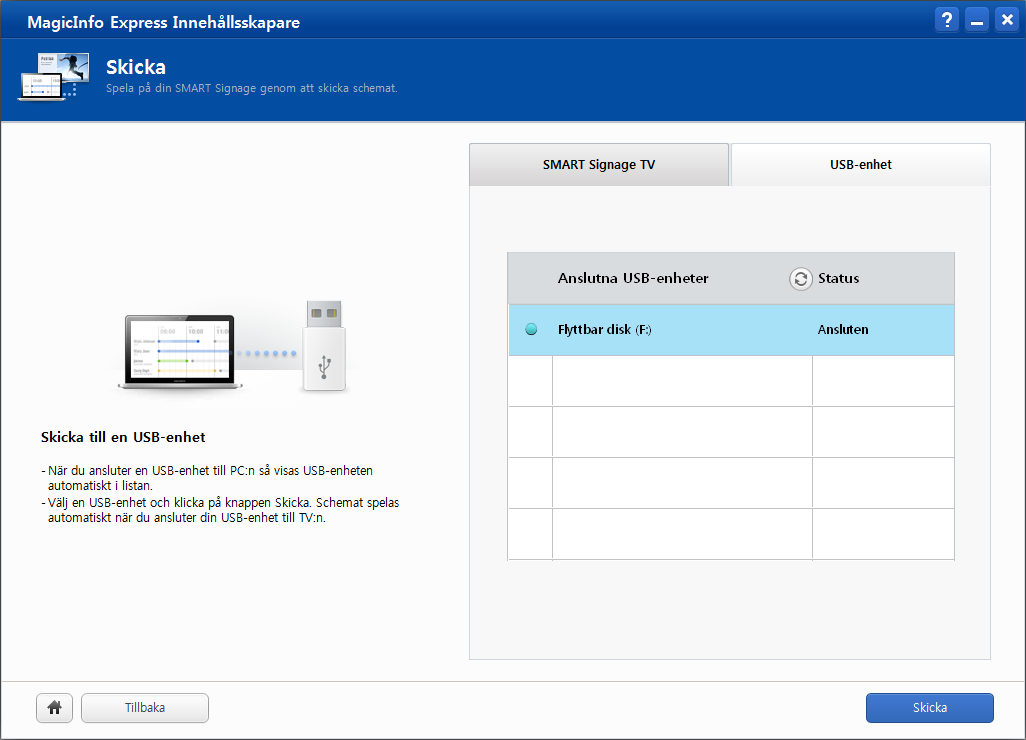
Task: Click the Status column header label
Action: pyautogui.click(x=838, y=278)
